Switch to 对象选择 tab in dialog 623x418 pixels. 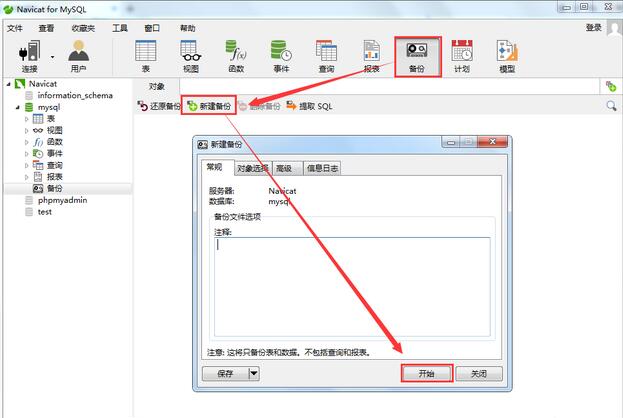click(253, 168)
